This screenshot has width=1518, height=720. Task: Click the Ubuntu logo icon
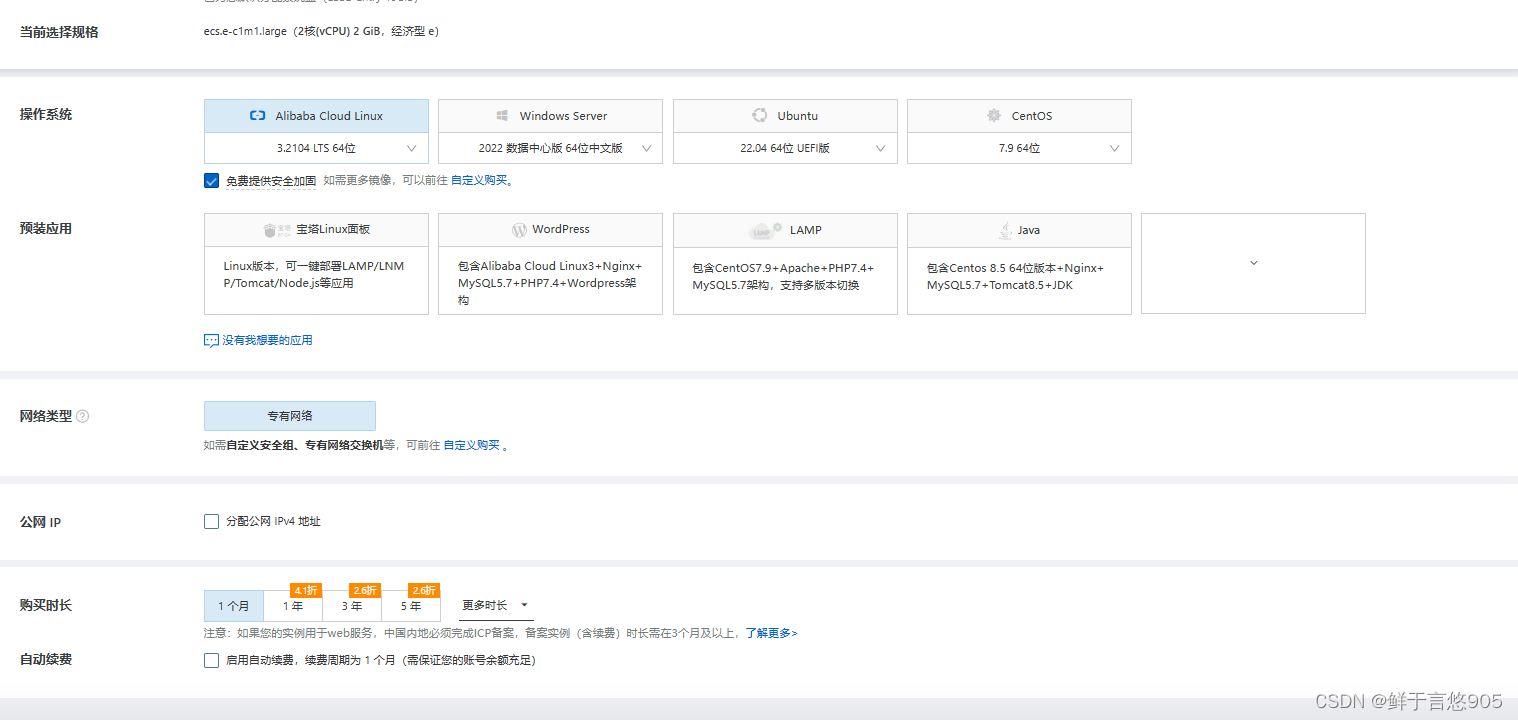pos(760,116)
